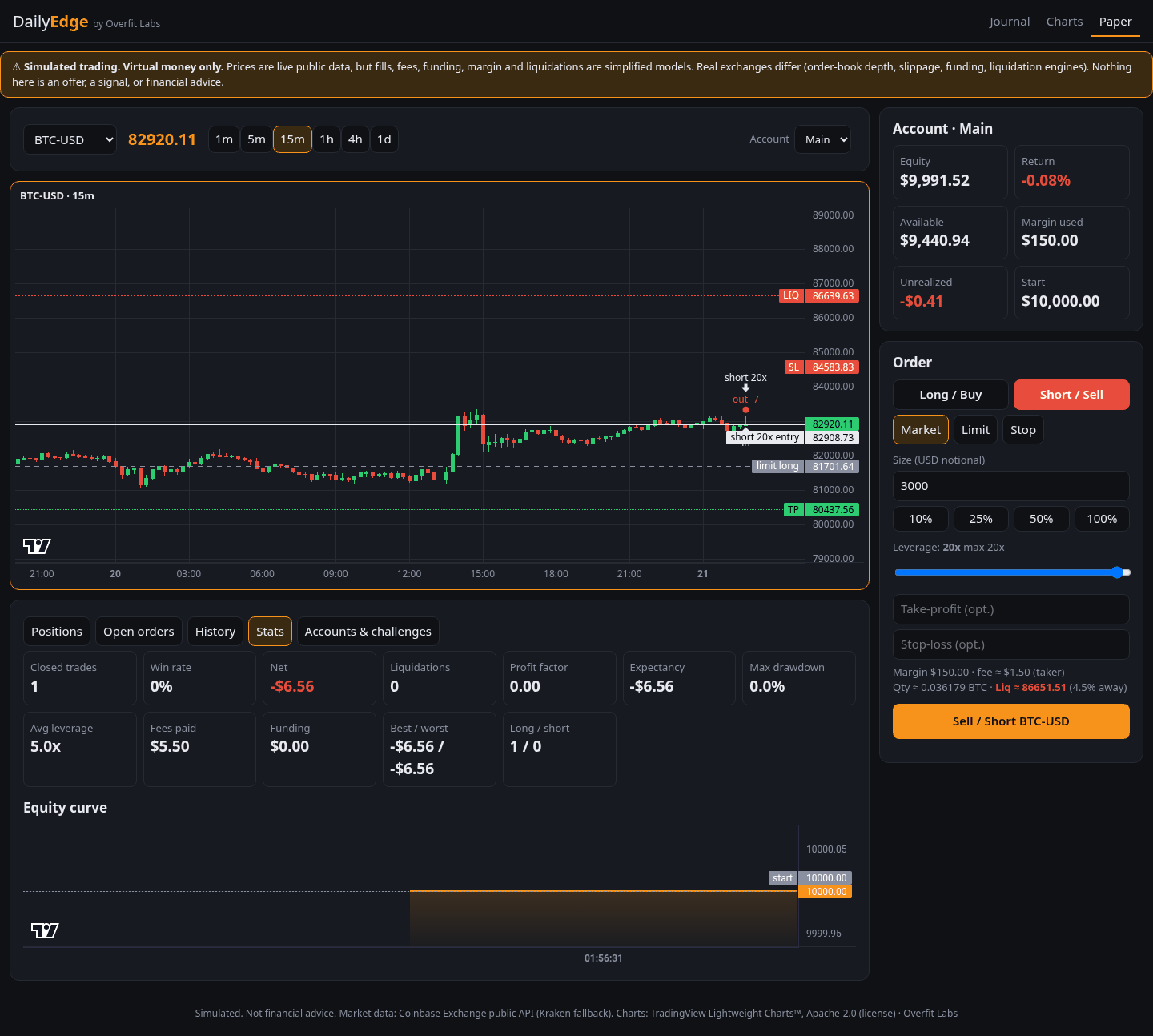The width and height of the screenshot is (1153, 1036).
Task: Open the Main account dropdown
Action: coord(822,139)
